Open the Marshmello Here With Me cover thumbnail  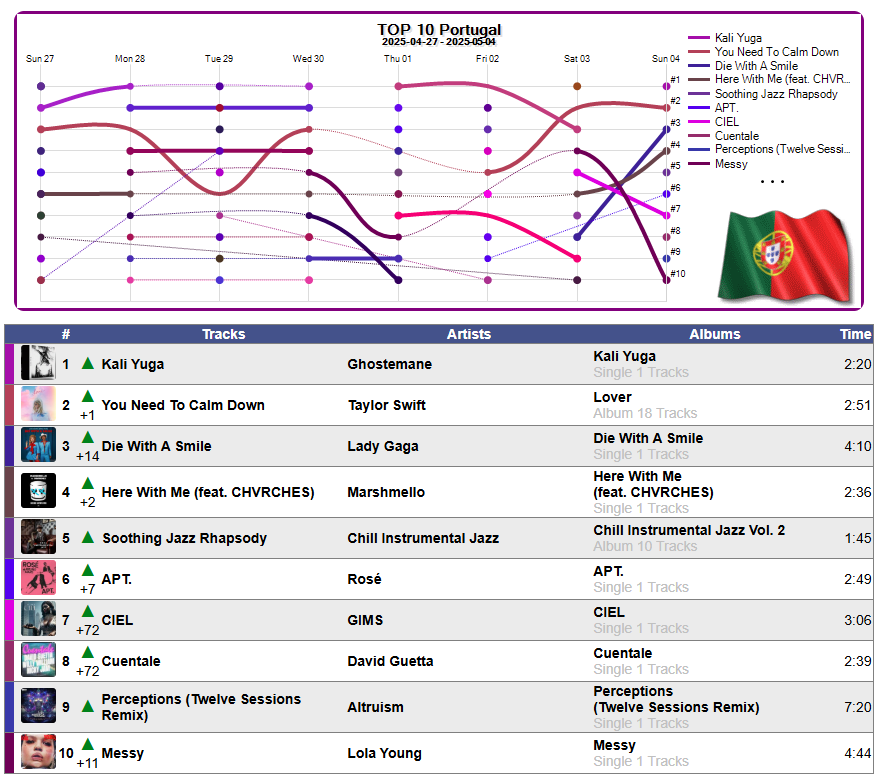(38, 491)
